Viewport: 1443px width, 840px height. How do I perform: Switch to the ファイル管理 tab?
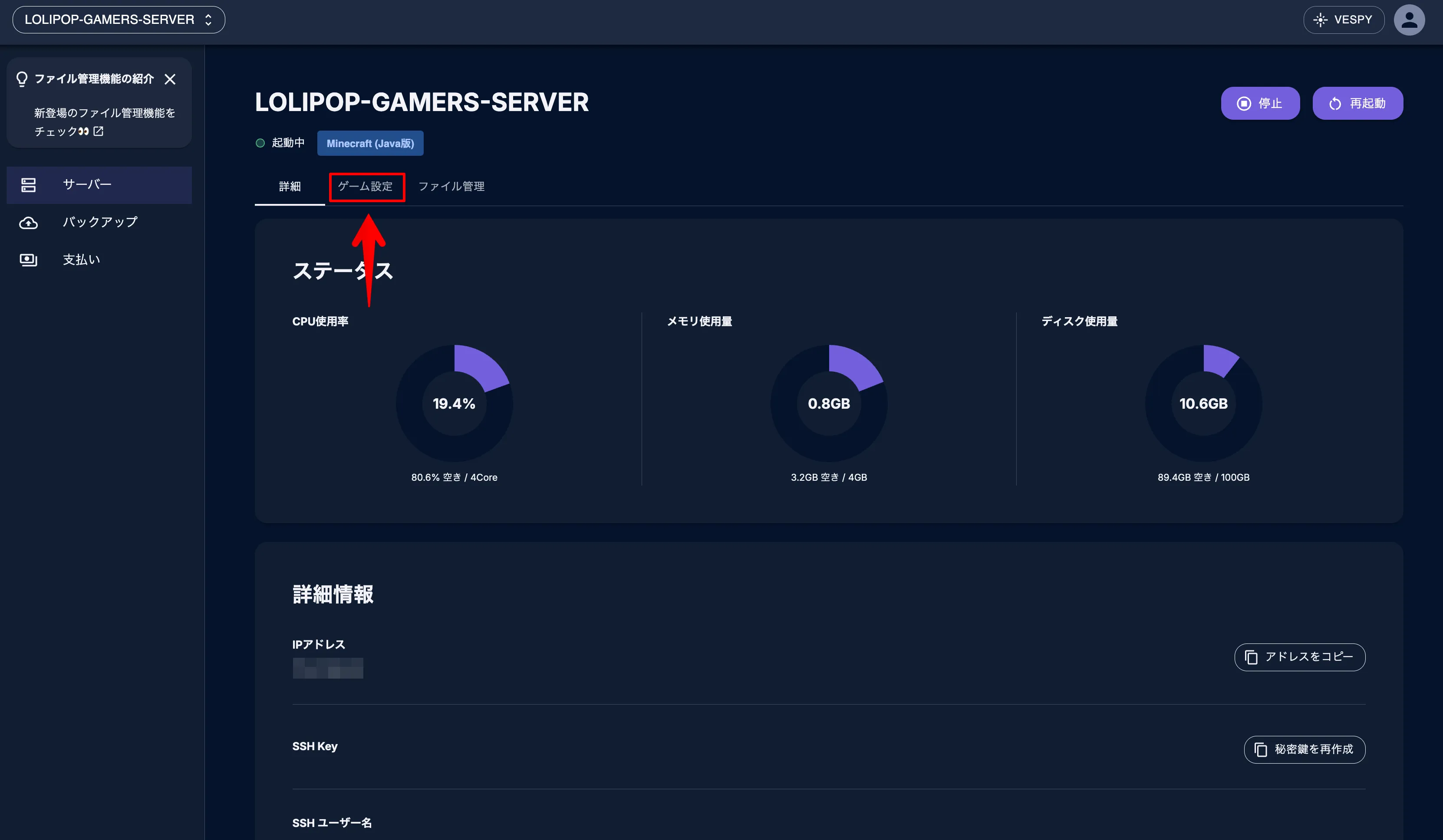tap(451, 187)
